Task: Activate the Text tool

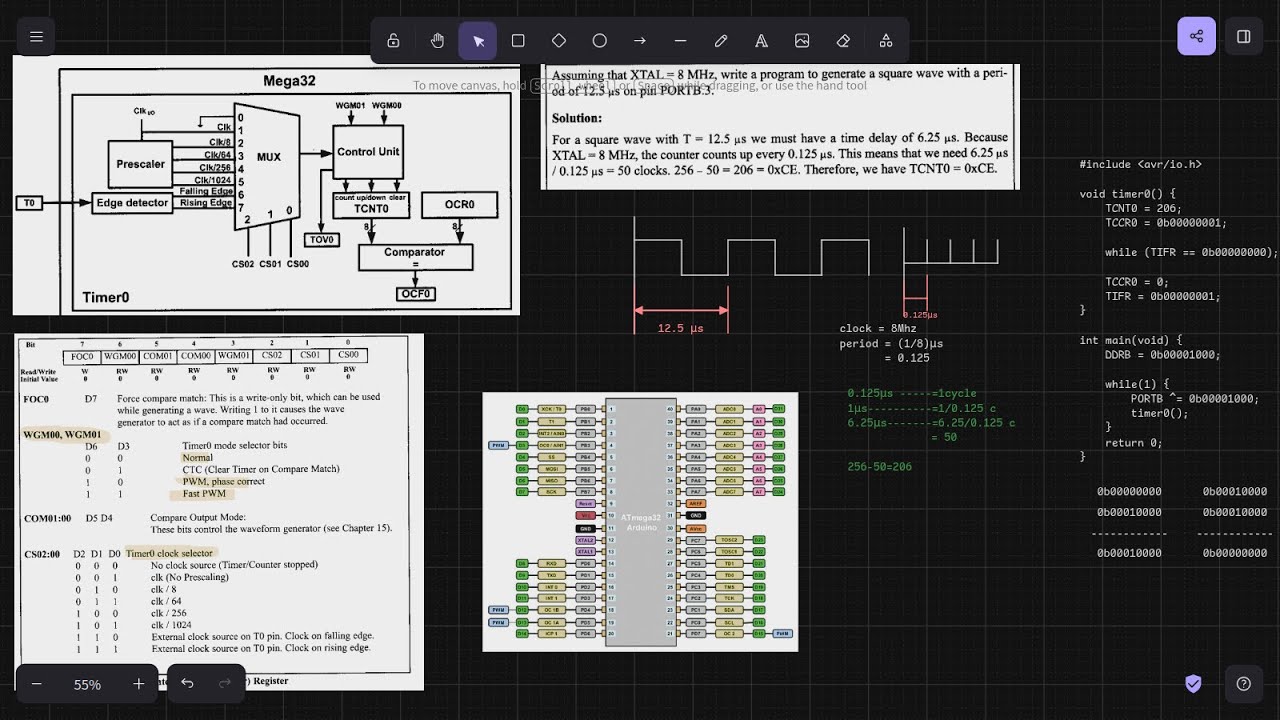Action: click(x=761, y=41)
